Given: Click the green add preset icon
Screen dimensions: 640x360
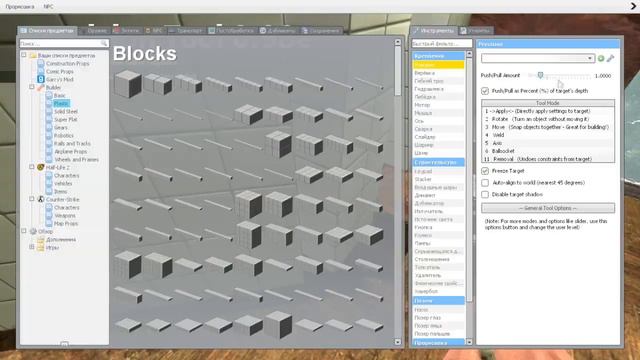Looking at the screenshot, I should (x=601, y=58).
